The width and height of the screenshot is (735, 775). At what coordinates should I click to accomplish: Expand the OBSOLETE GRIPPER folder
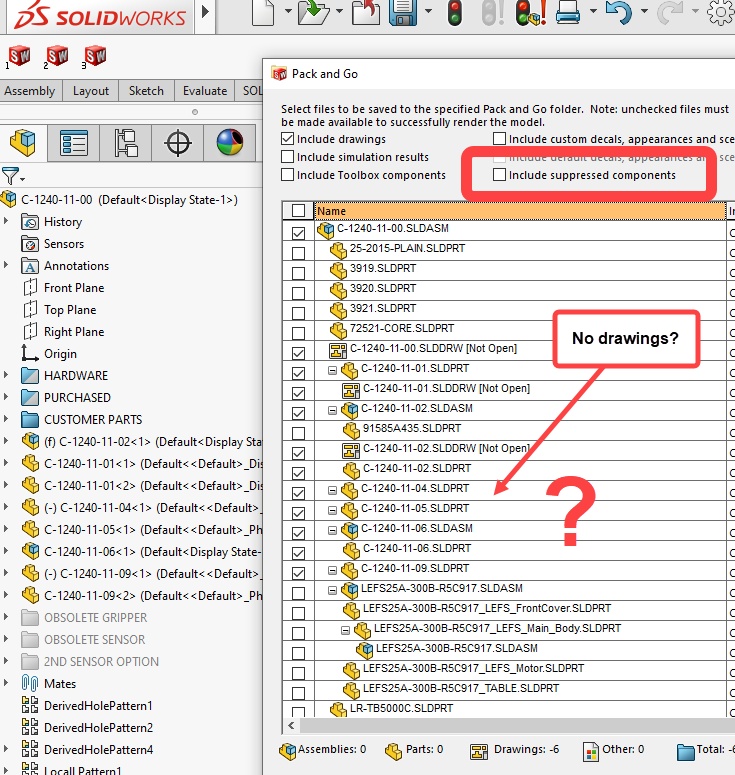6,617
